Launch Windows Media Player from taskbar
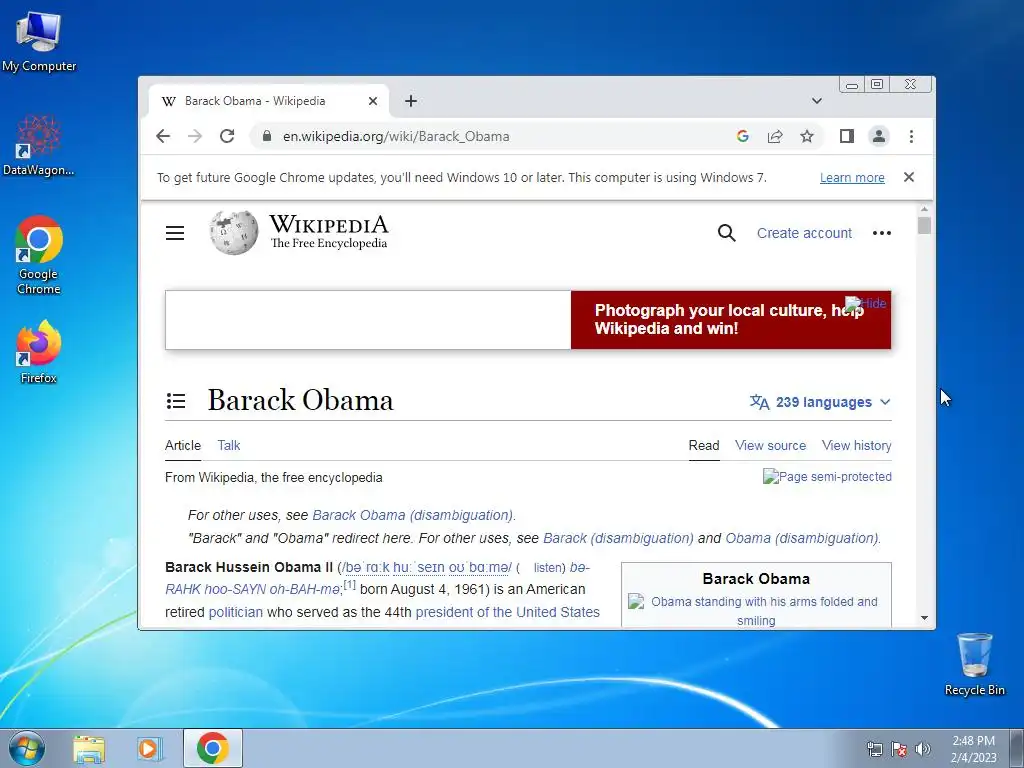This screenshot has width=1024, height=768. [150, 748]
